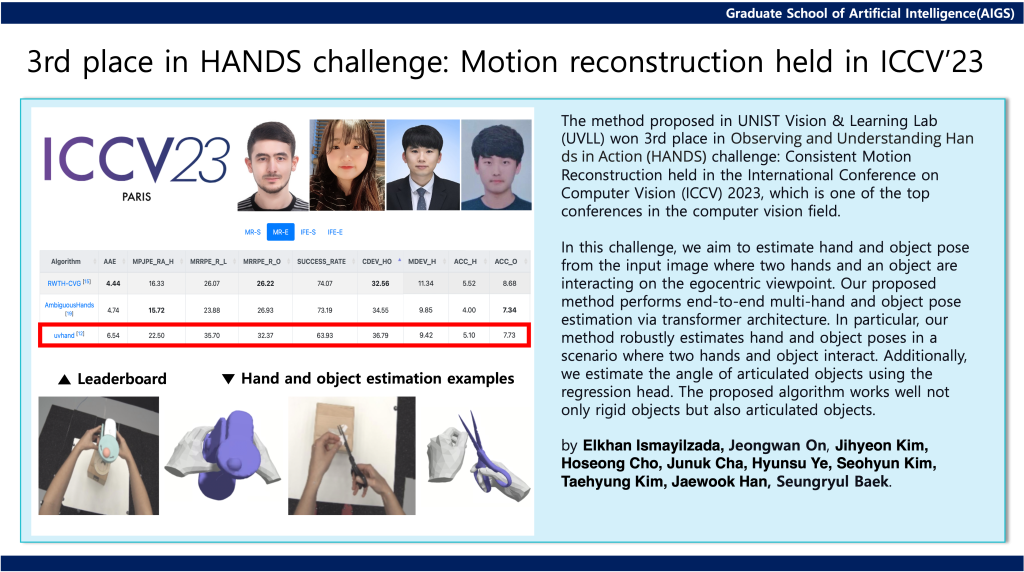Screen dimensions: 1024x572
Task: Click the ICCV23 Paris logo
Action: coord(135,165)
